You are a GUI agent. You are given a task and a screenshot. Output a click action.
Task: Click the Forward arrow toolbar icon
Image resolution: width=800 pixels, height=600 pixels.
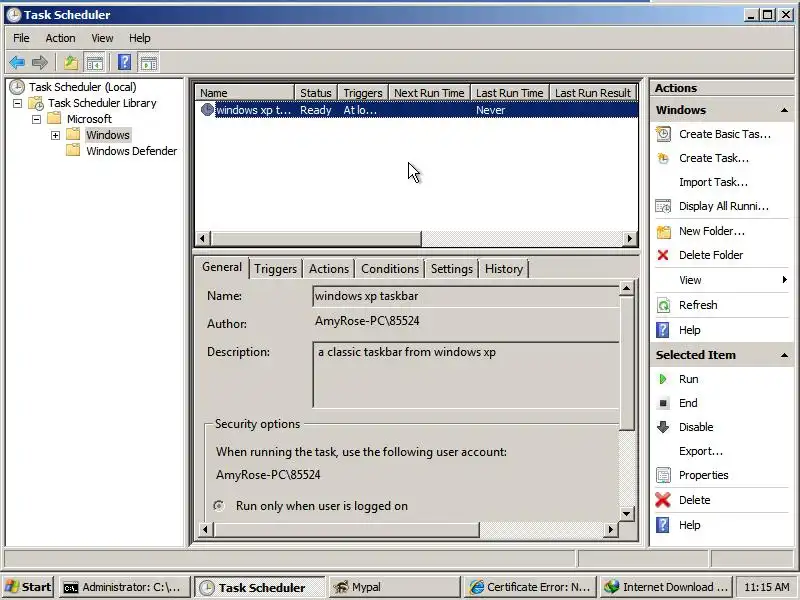pos(40,63)
